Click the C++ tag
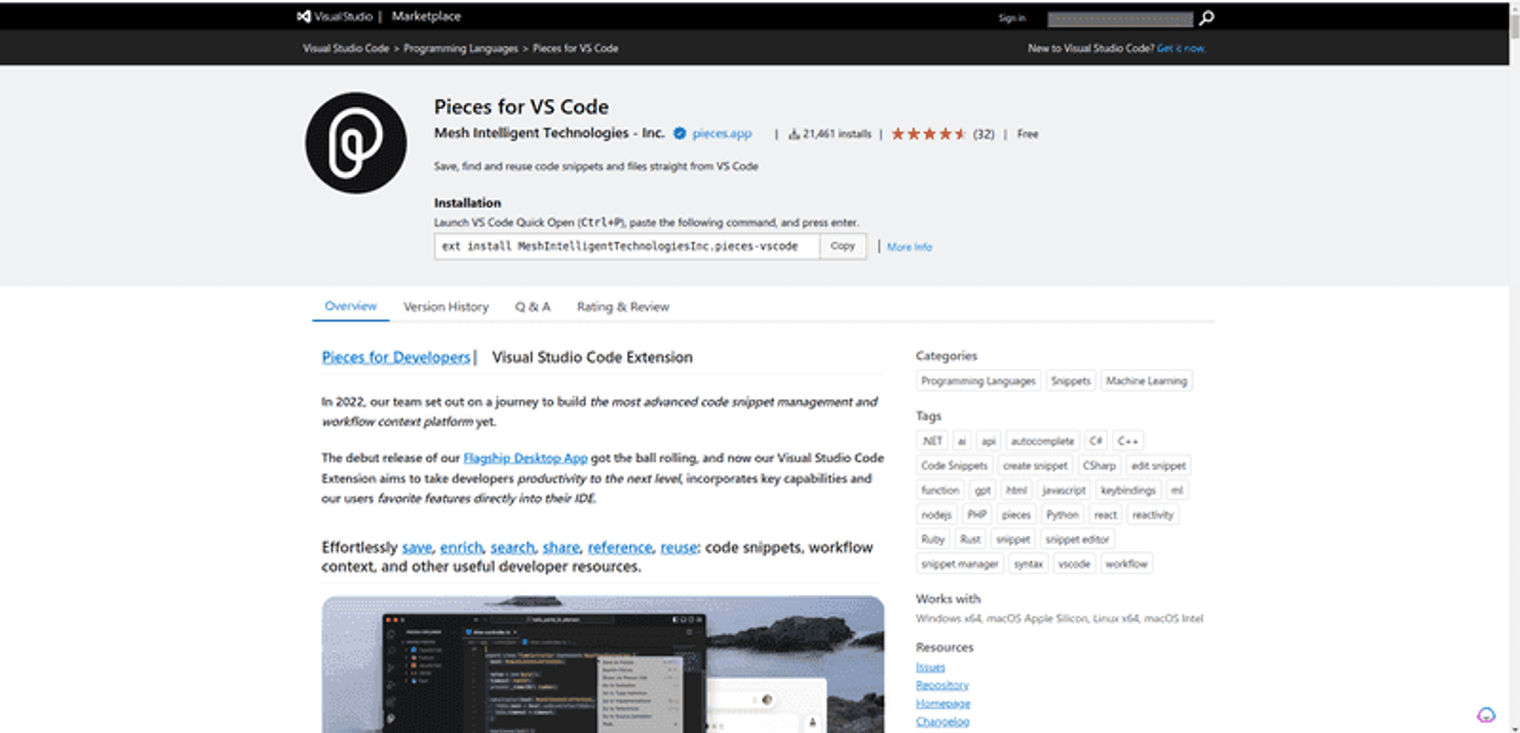 coord(1128,441)
